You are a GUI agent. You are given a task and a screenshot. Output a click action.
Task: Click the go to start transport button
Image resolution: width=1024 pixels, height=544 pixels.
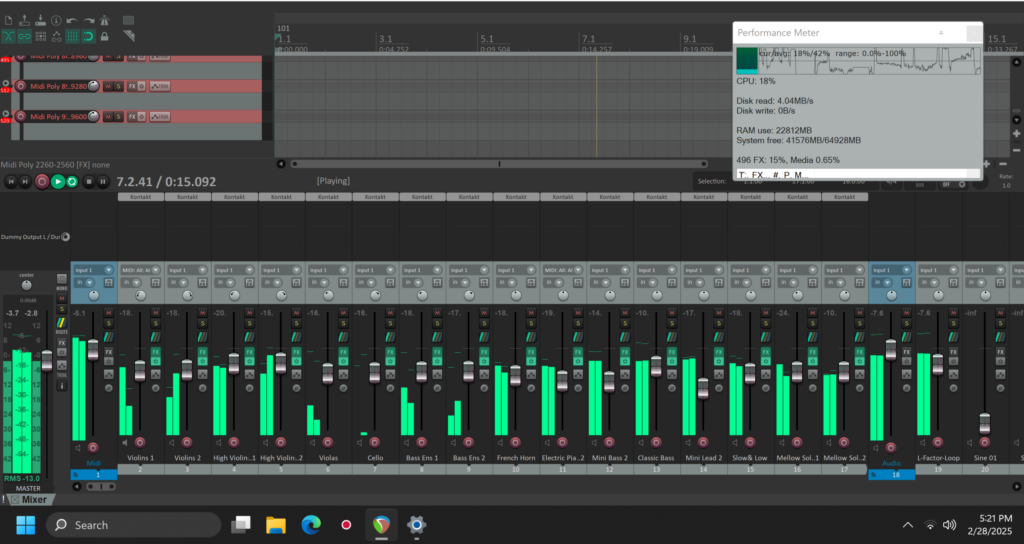10,182
